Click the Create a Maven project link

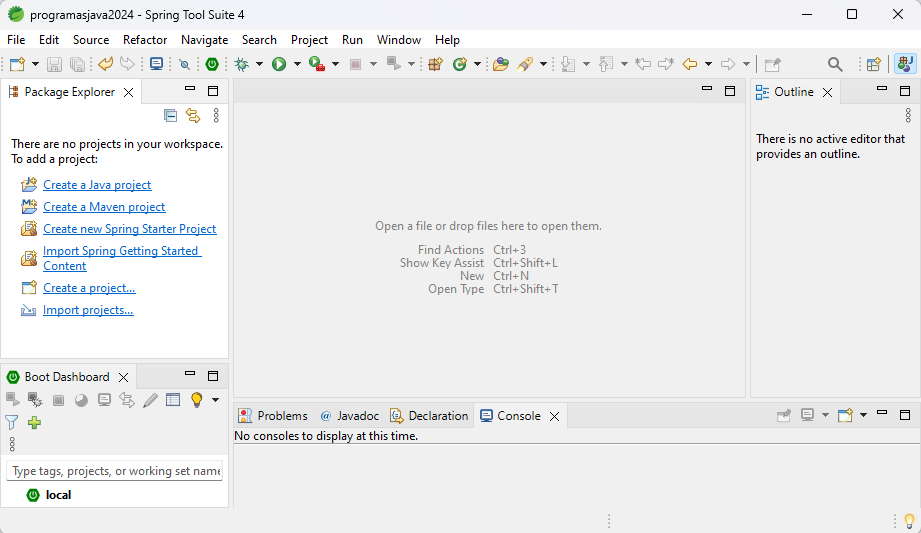coord(104,207)
